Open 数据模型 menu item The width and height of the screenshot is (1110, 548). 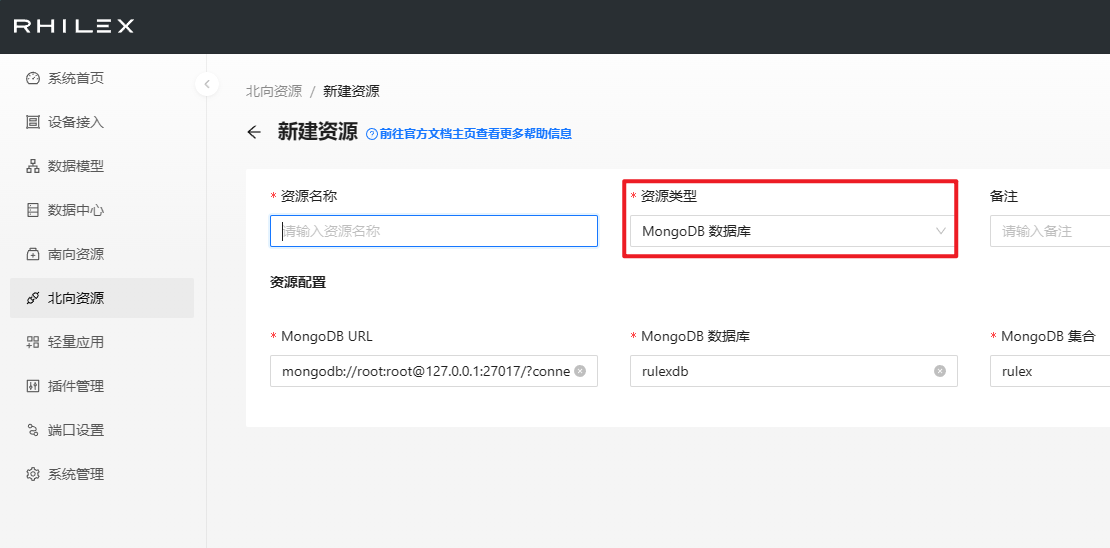tap(102, 166)
